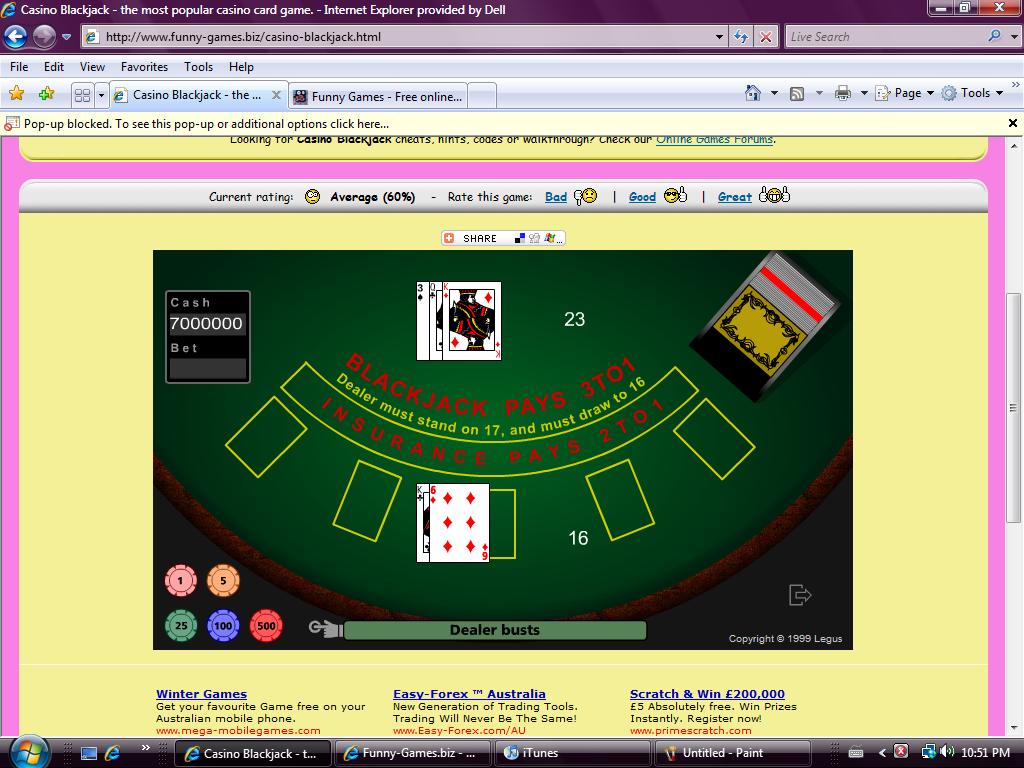Open Funny-Games.biz taskbar window

click(x=413, y=753)
